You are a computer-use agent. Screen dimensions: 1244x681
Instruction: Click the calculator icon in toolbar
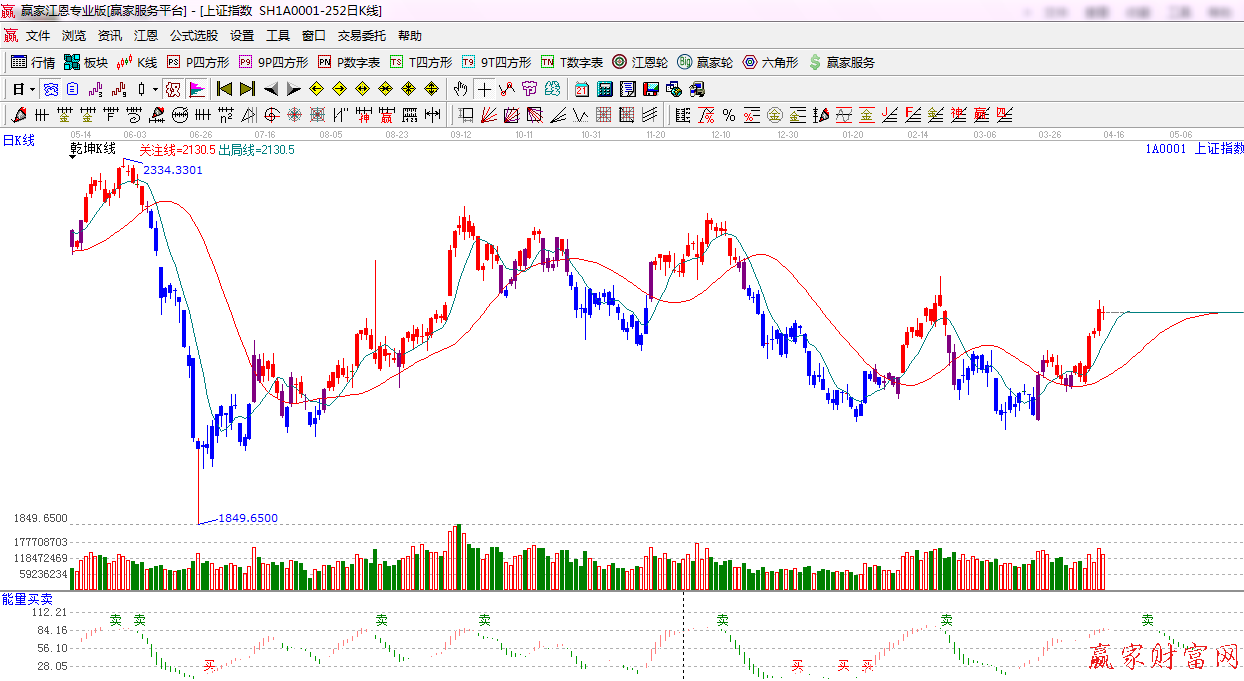point(604,89)
